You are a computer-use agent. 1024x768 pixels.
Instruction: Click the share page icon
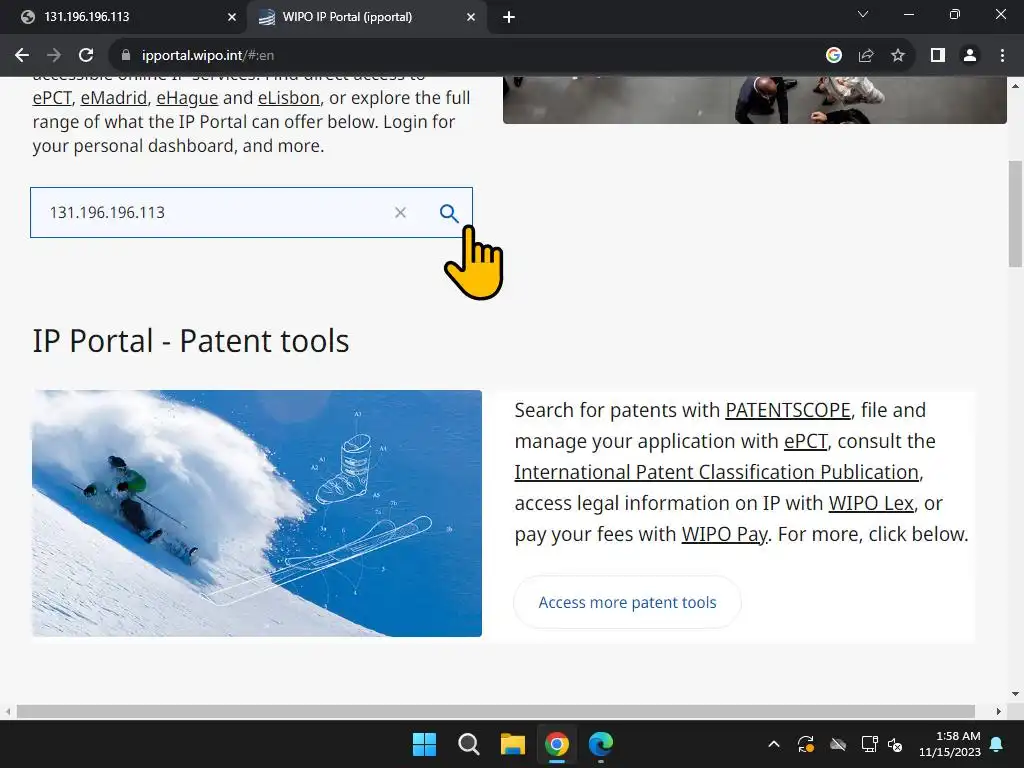click(866, 56)
